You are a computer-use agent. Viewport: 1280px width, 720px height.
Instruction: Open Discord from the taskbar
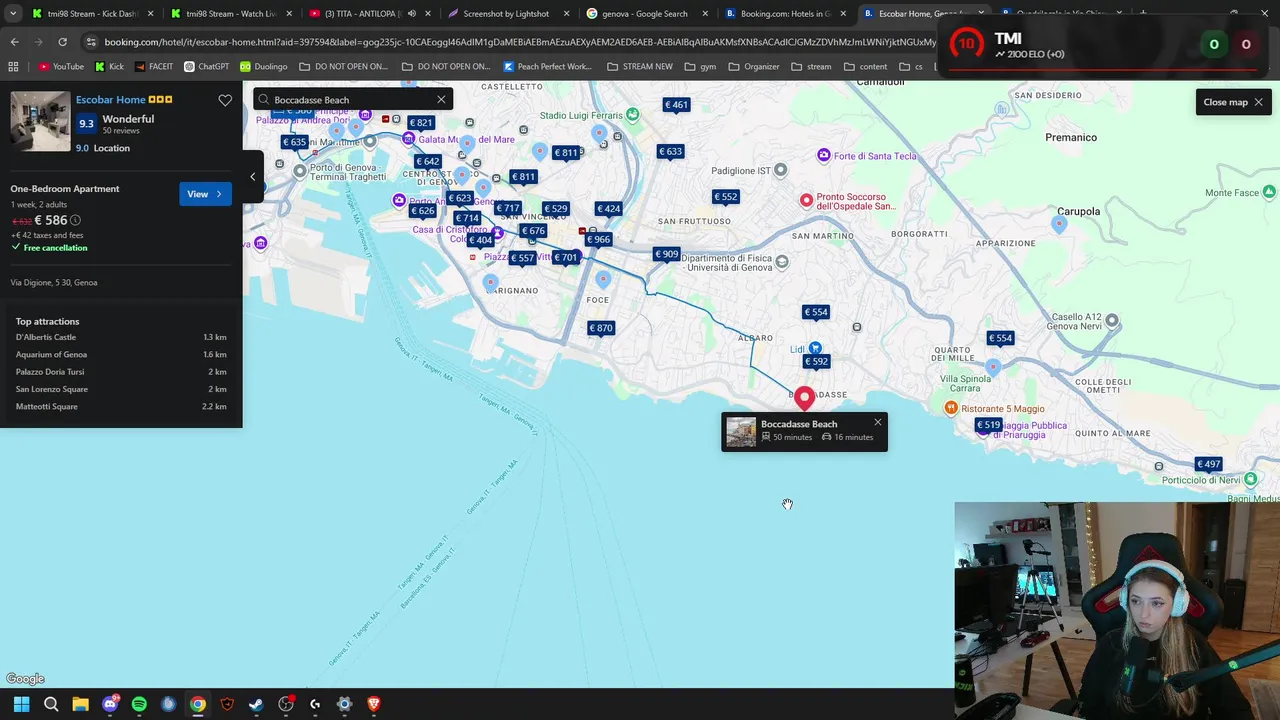110,704
